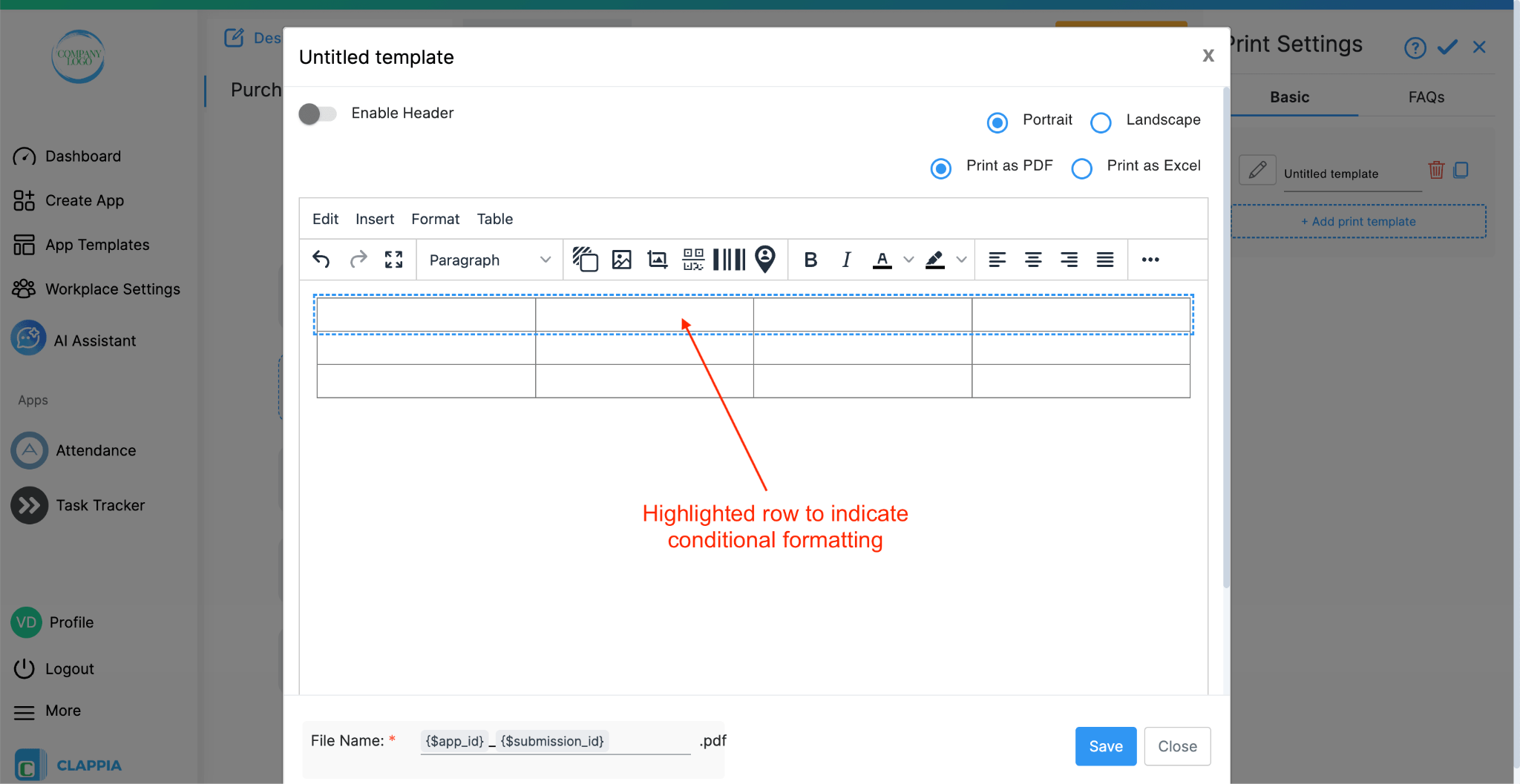Click the dialog vertical scrollbar
Image resolution: width=1520 pixels, height=784 pixels.
(1226, 337)
